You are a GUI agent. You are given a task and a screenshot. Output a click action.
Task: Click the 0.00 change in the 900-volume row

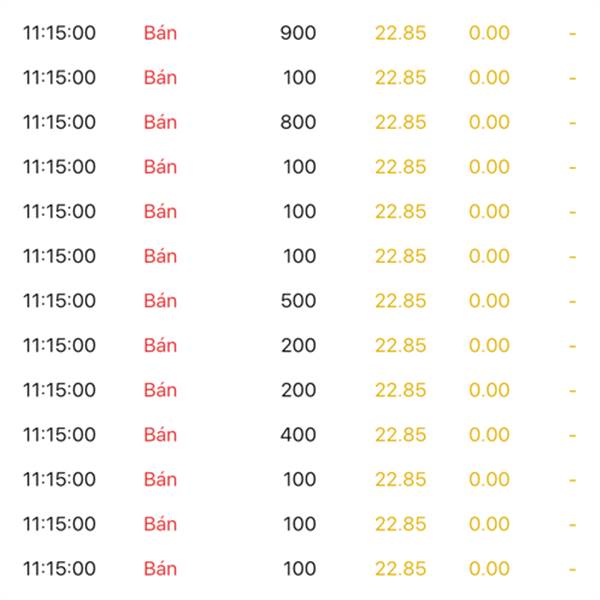pyautogui.click(x=489, y=33)
